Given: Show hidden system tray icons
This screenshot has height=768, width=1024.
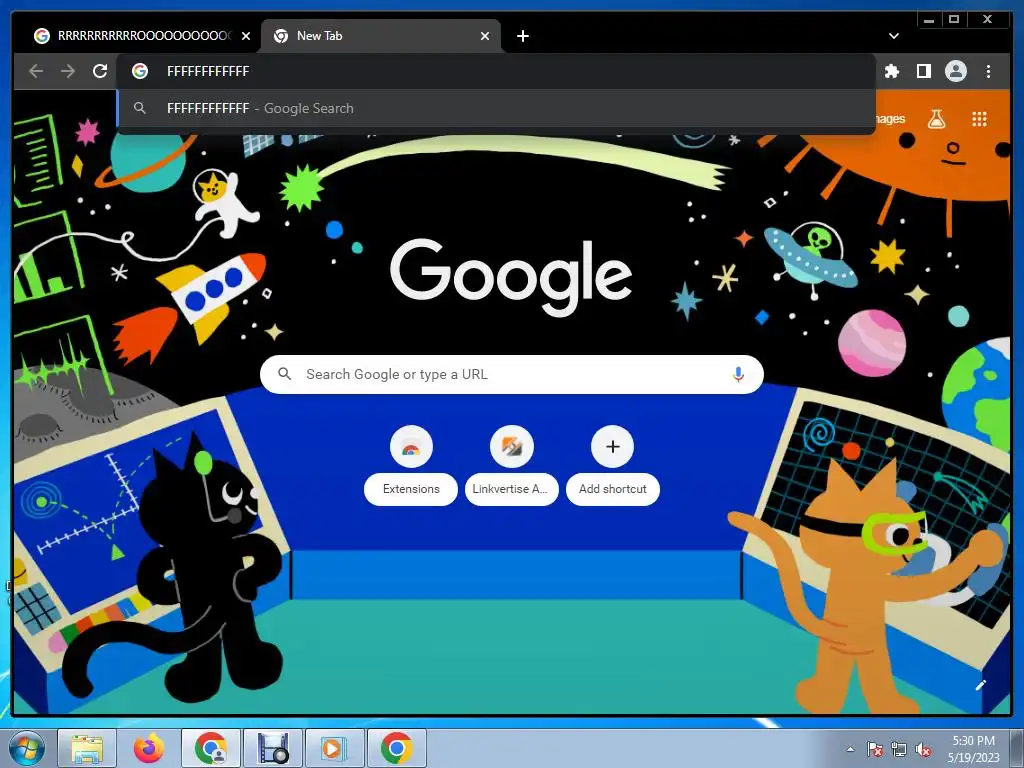Looking at the screenshot, I should point(850,749).
